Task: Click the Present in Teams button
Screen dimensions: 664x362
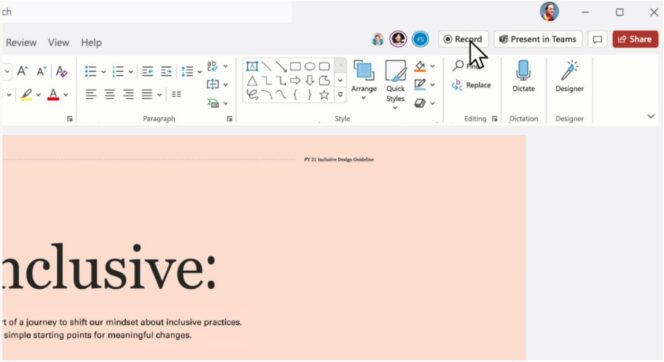Action: point(538,39)
